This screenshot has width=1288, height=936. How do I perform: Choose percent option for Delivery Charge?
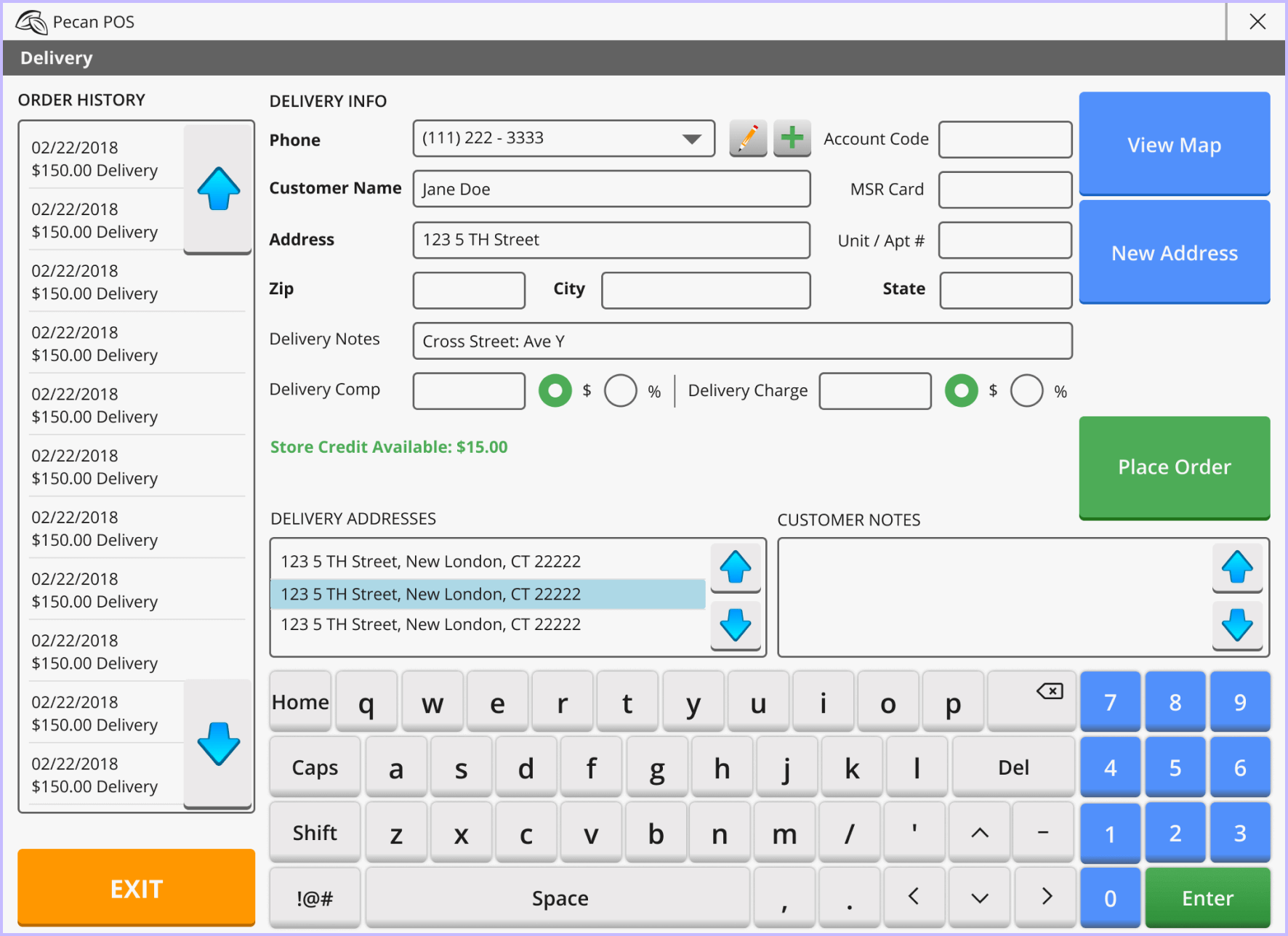1026,391
